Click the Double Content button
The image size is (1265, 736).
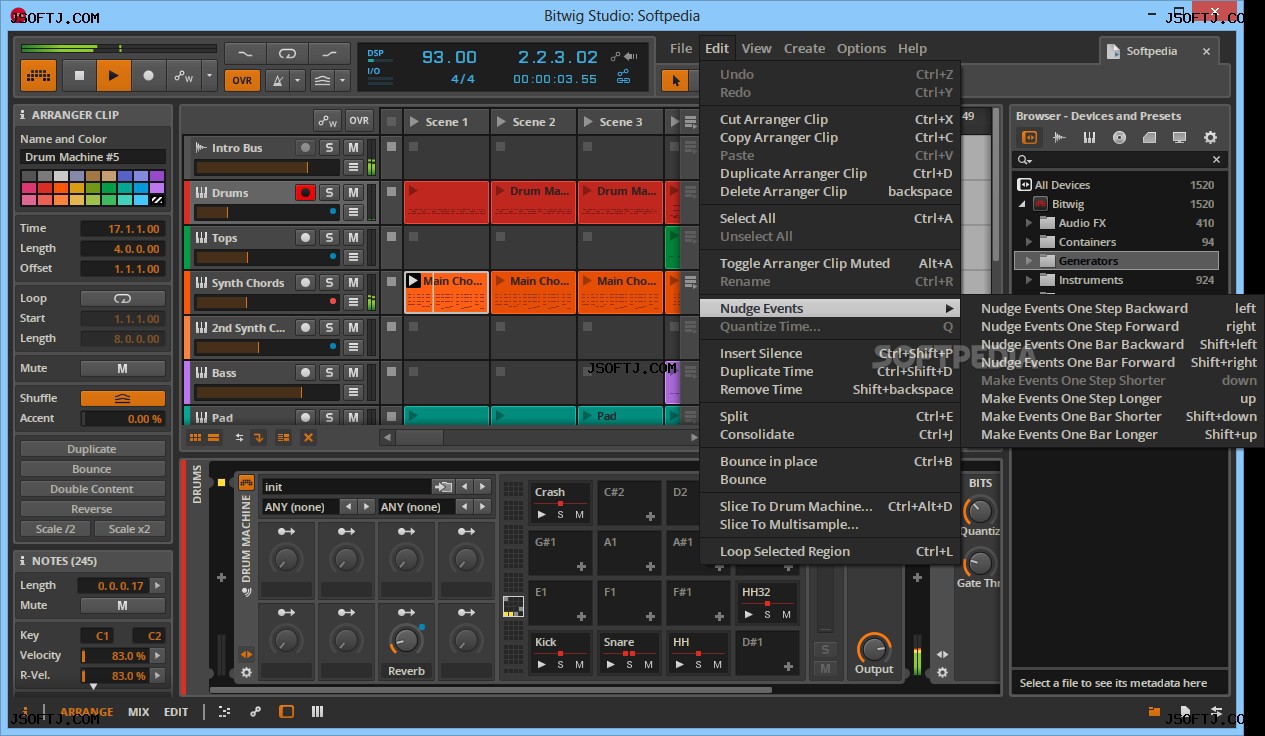click(x=92, y=489)
